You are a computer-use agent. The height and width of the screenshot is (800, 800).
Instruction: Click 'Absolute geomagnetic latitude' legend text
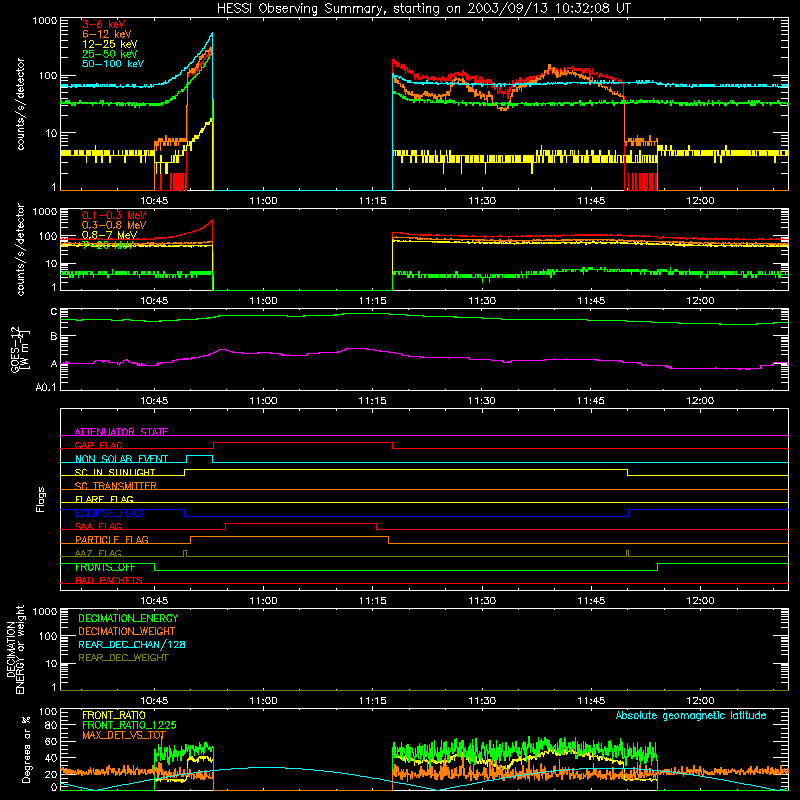(691, 715)
